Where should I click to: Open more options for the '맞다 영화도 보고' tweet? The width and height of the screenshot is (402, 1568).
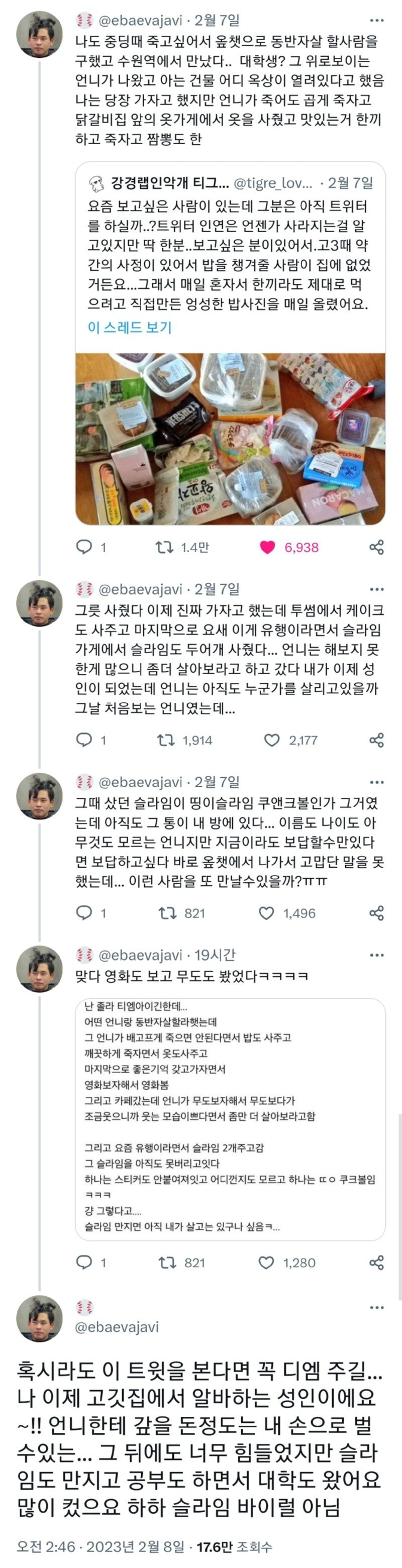tap(376, 955)
